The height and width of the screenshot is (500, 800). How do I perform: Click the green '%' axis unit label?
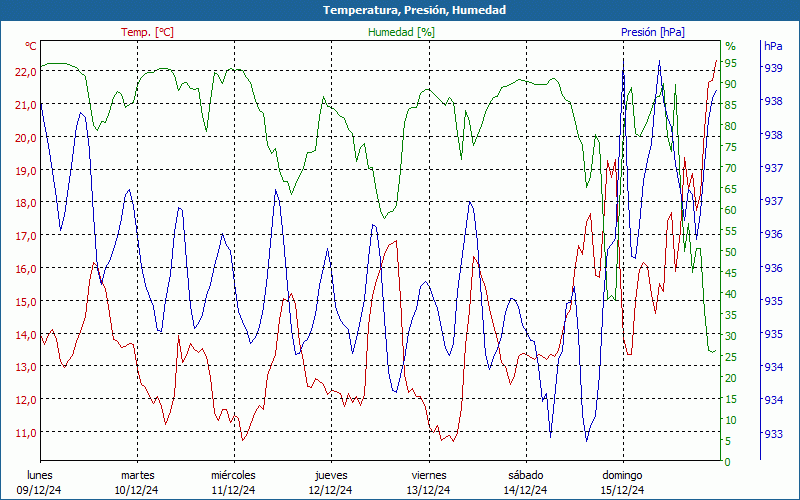coord(731,46)
